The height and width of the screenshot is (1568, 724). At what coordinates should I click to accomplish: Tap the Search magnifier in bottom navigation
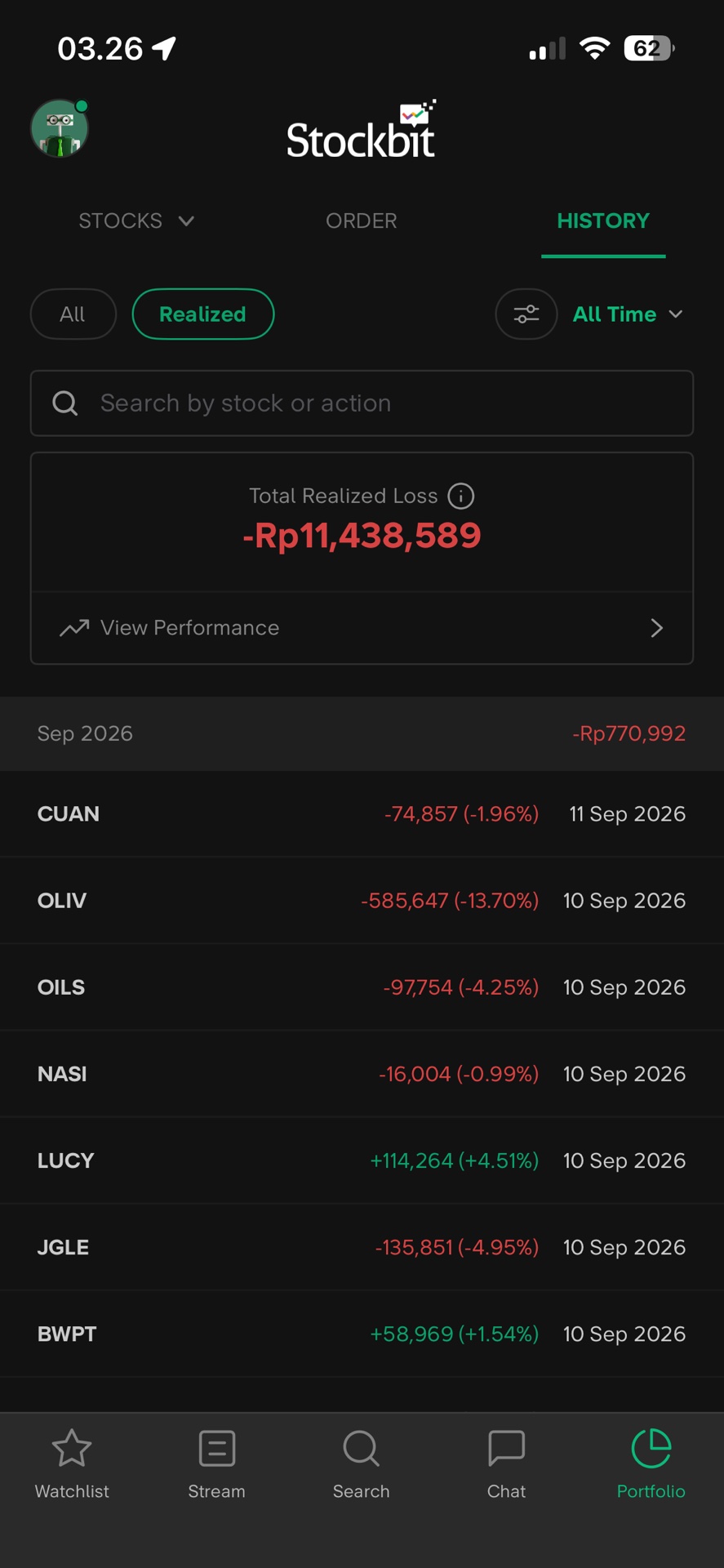pos(361,1449)
